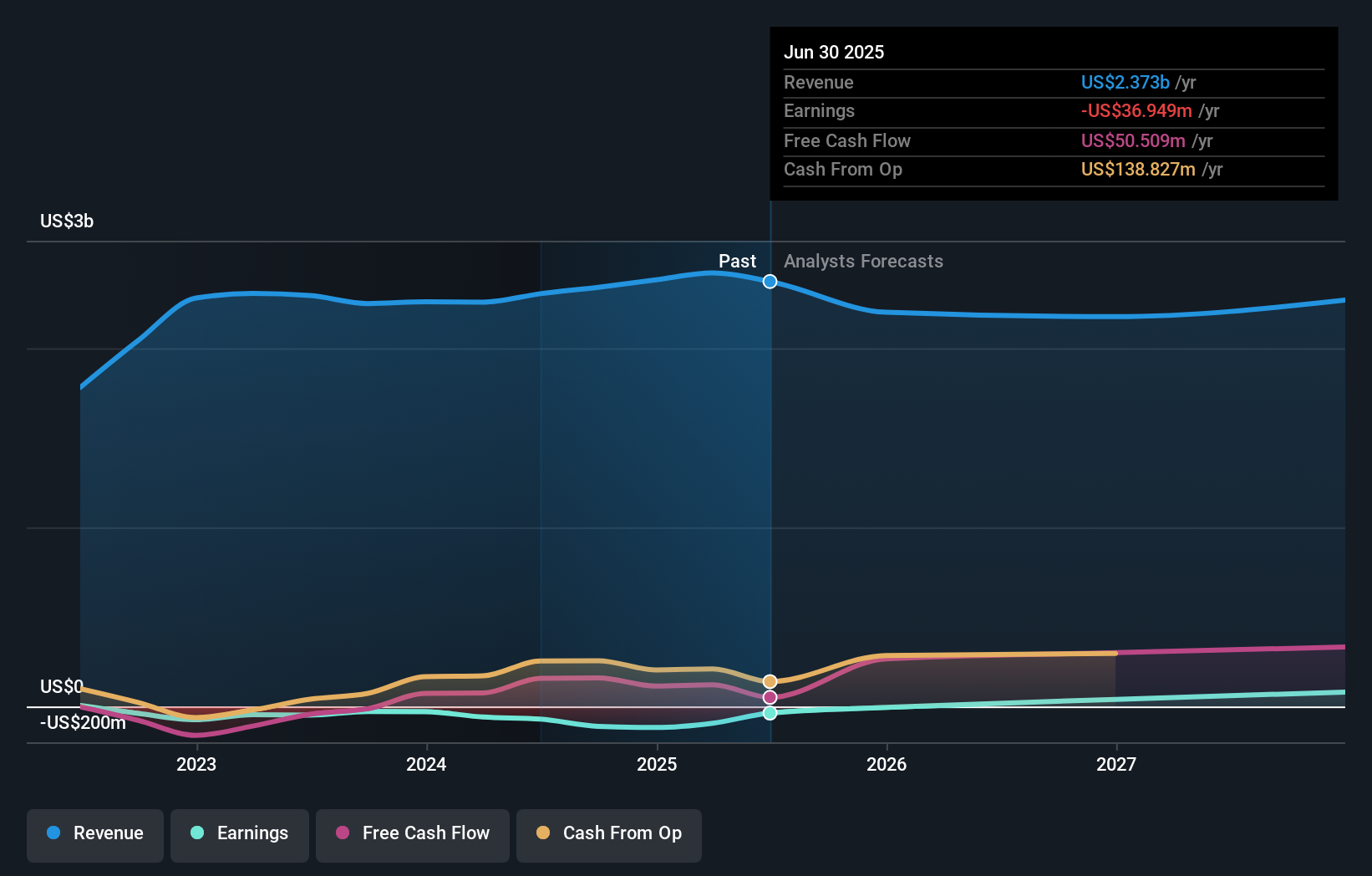The height and width of the screenshot is (876, 1372).
Task: Click the US$2.373b revenue value
Action: click(x=1126, y=83)
